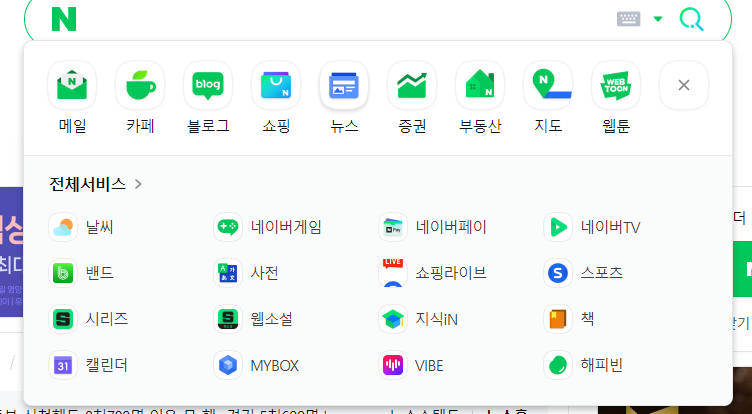Open the Calendar (캘린더) icon

(x=63, y=365)
